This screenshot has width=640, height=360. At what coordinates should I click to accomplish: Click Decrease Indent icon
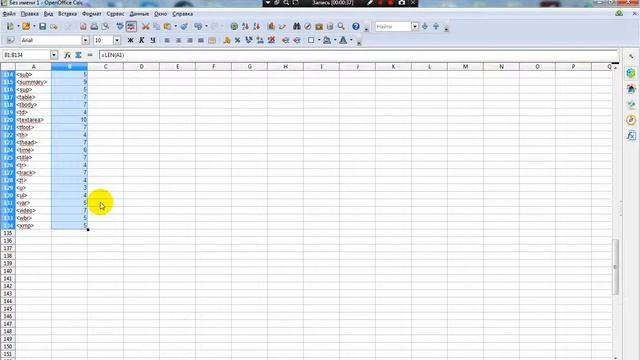[286, 40]
